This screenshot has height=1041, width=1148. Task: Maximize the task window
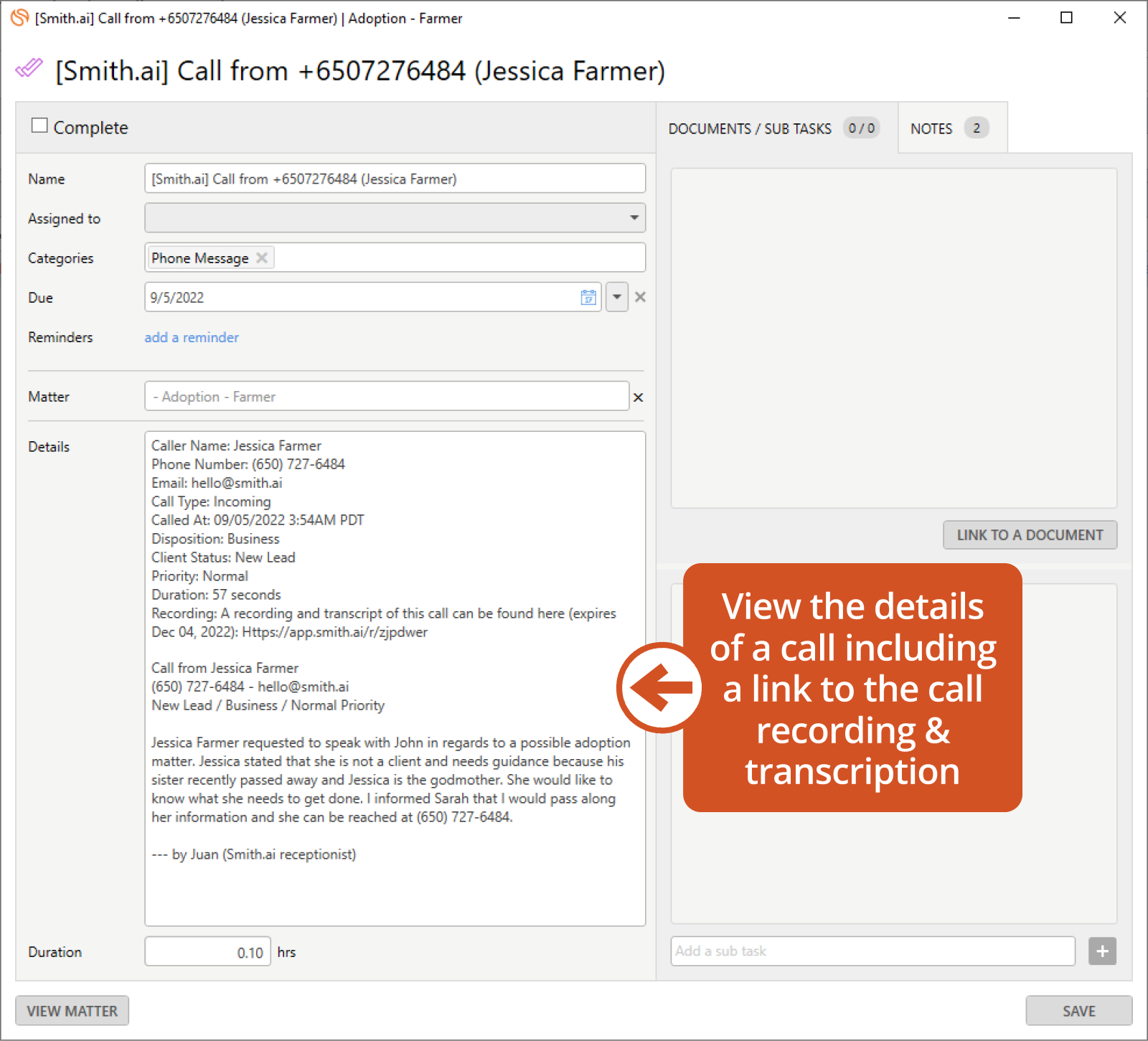point(1066,18)
